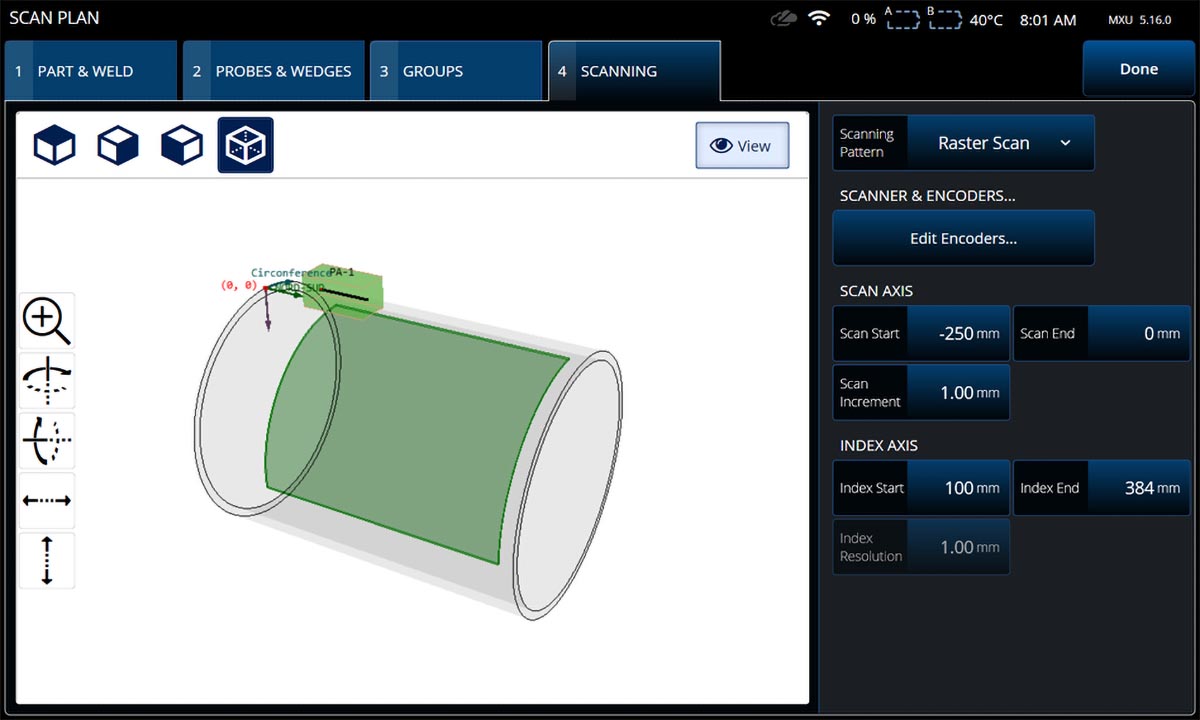Select the zoom magnifier tool

[x=46, y=322]
